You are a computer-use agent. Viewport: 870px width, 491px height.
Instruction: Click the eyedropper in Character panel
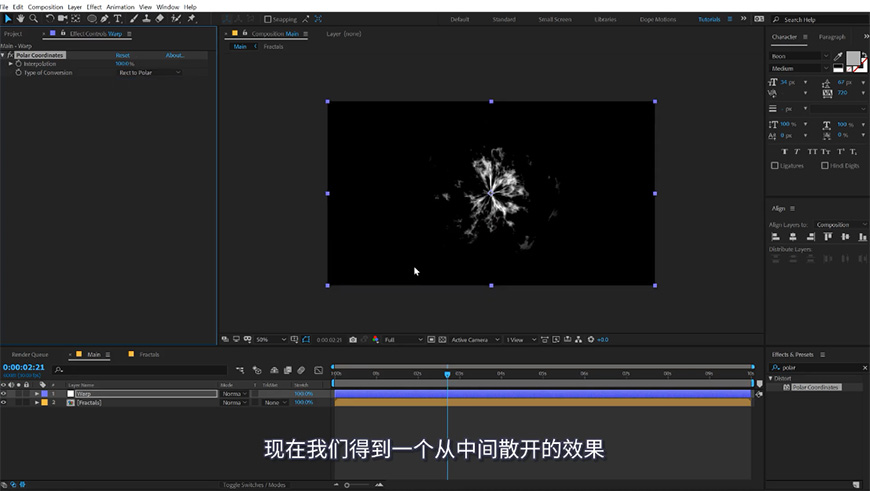pyautogui.click(x=838, y=56)
